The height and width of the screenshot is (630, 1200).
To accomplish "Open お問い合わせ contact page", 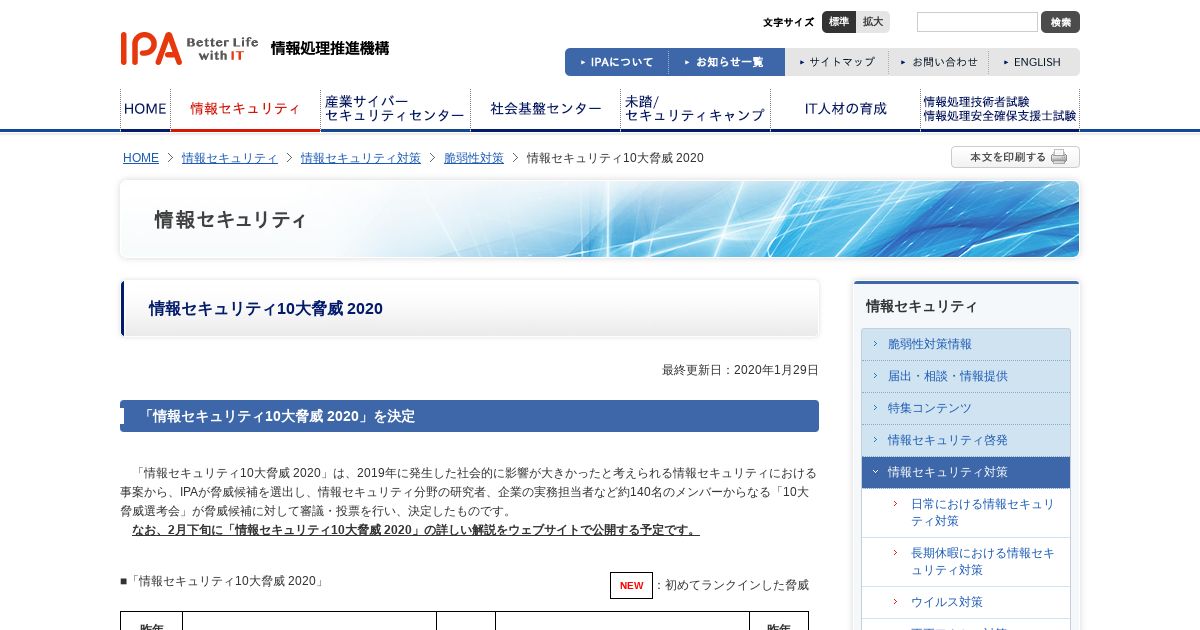I will click(939, 62).
